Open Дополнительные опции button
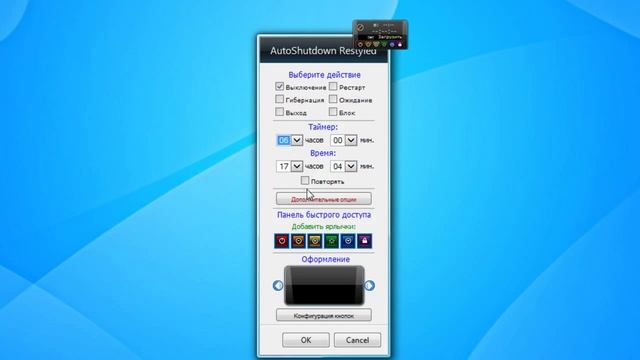The image size is (640, 360). coord(324,199)
